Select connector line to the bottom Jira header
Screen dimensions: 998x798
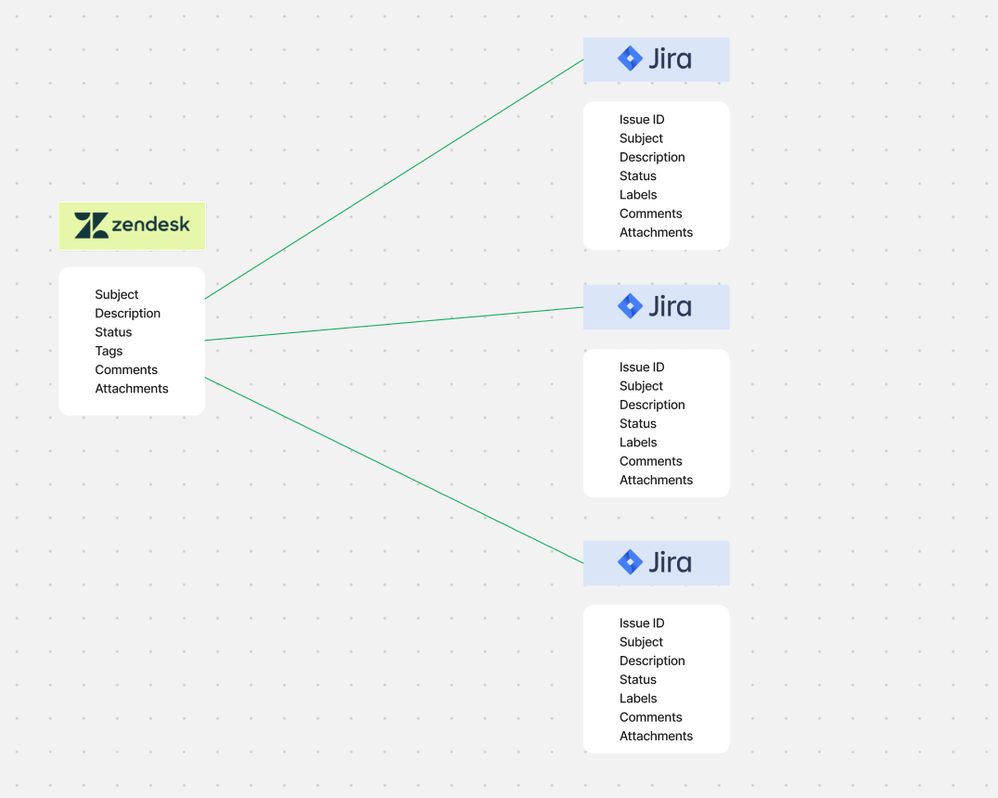coord(394,470)
